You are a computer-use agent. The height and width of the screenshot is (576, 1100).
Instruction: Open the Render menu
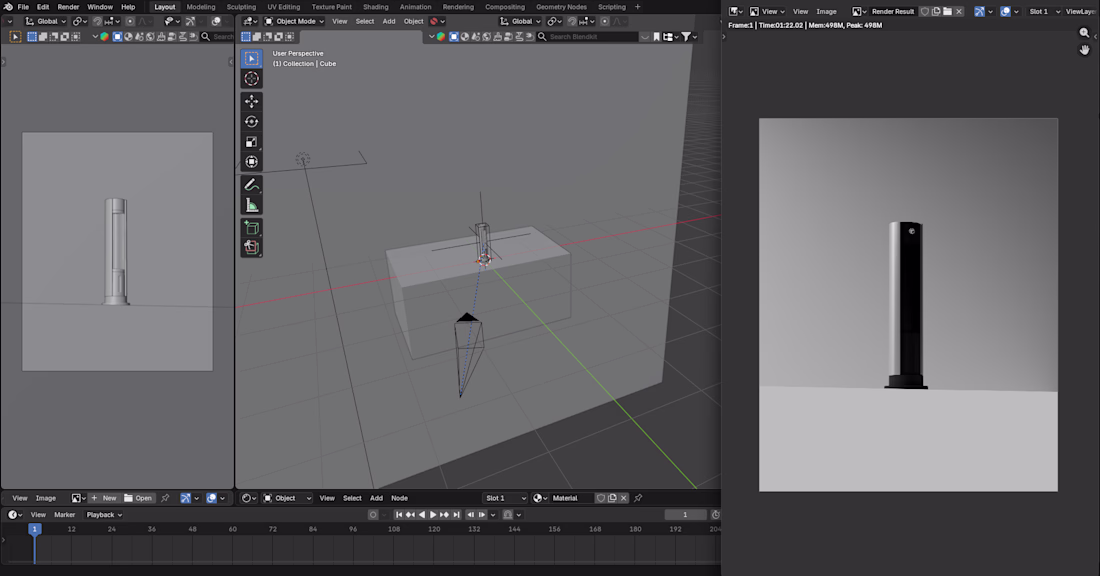(x=68, y=7)
